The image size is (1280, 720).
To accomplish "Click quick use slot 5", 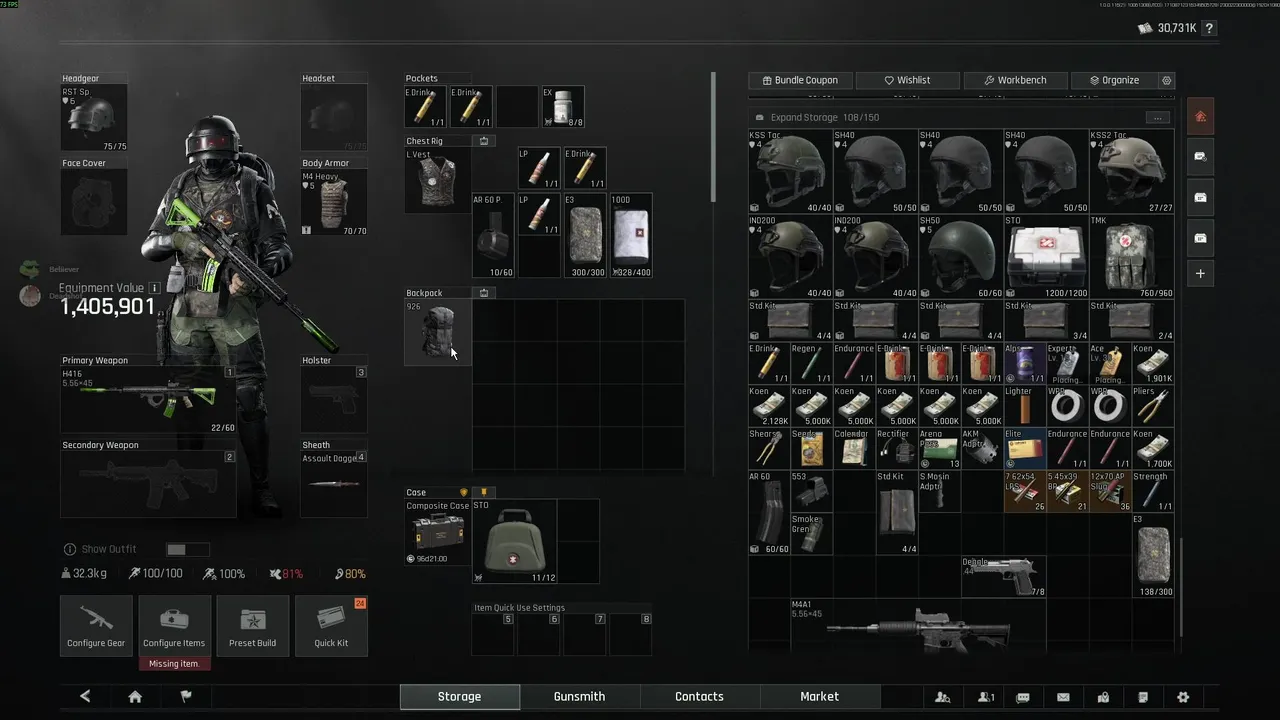I will pos(493,634).
